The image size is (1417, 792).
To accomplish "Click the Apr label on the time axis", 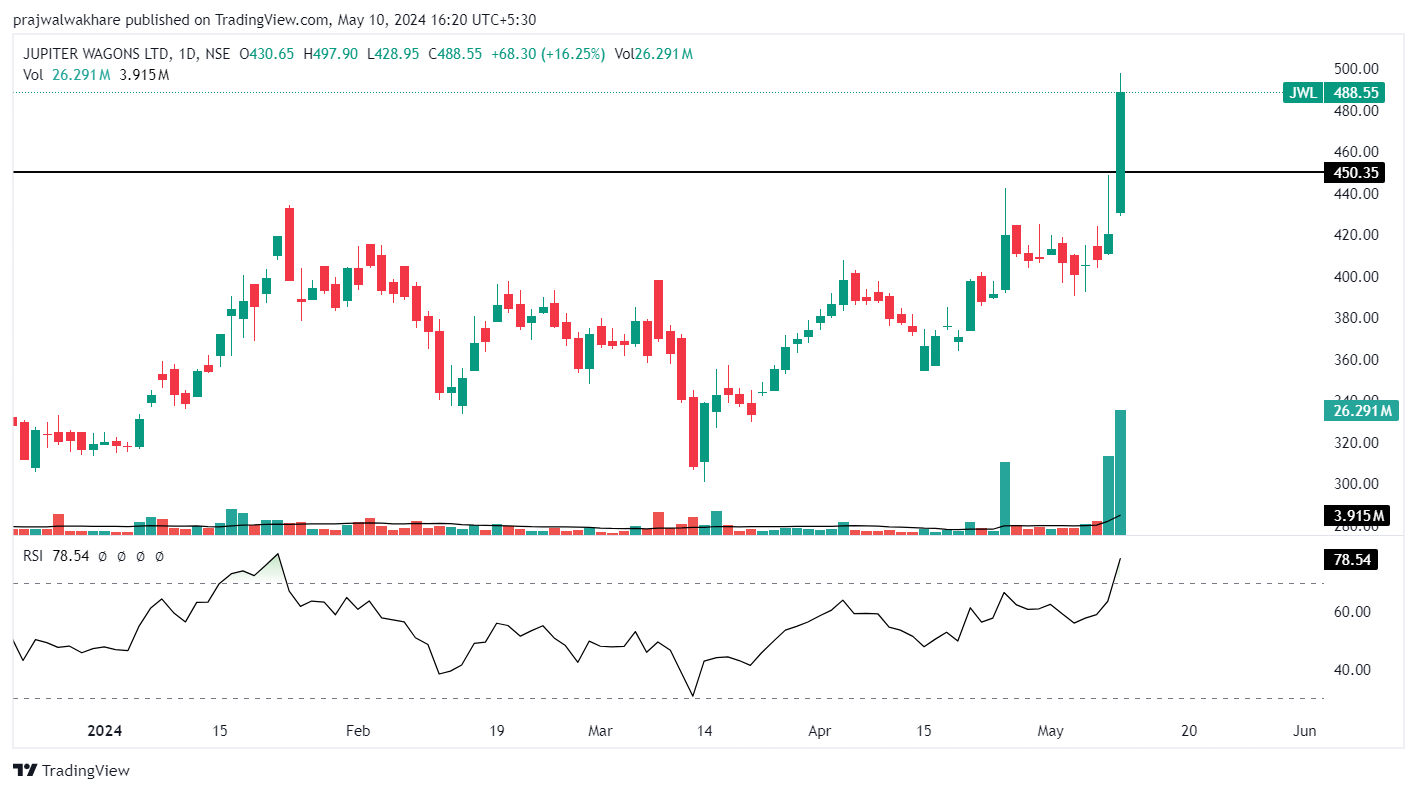I will [x=820, y=731].
